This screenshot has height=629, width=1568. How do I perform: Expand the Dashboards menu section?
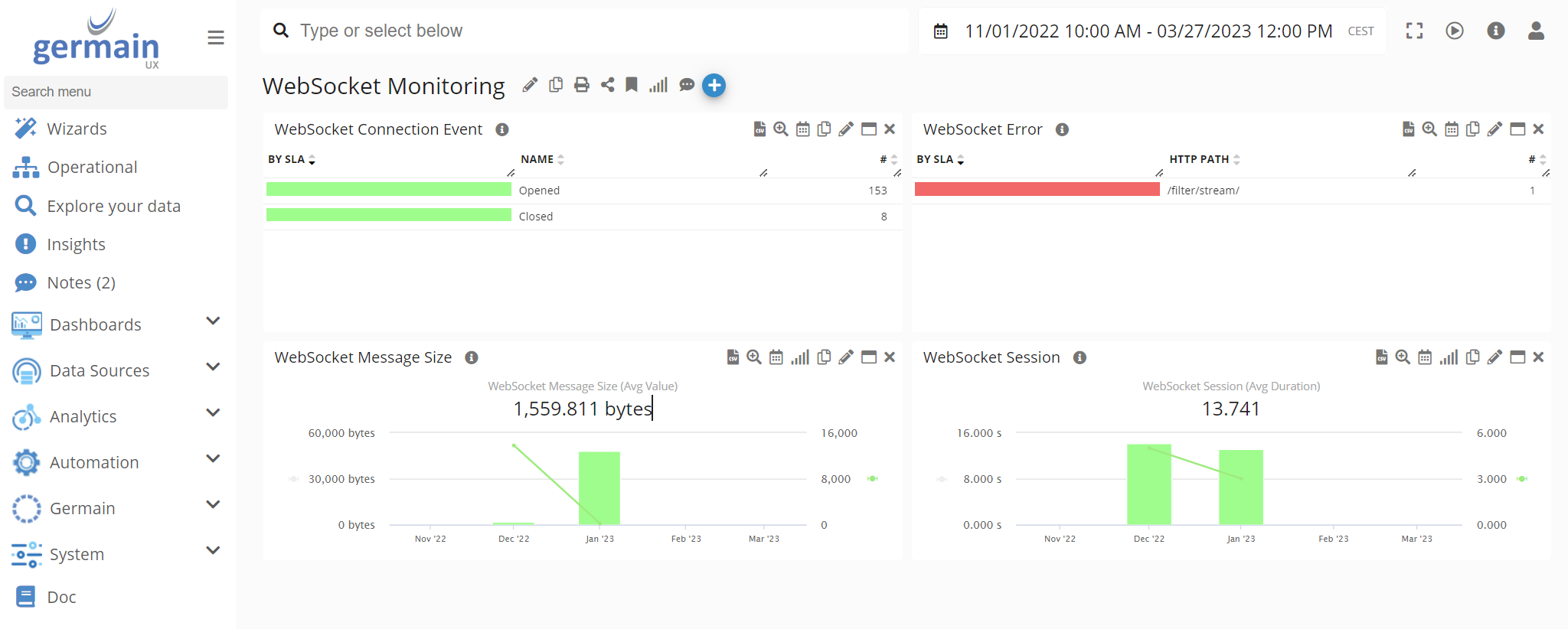(x=213, y=321)
